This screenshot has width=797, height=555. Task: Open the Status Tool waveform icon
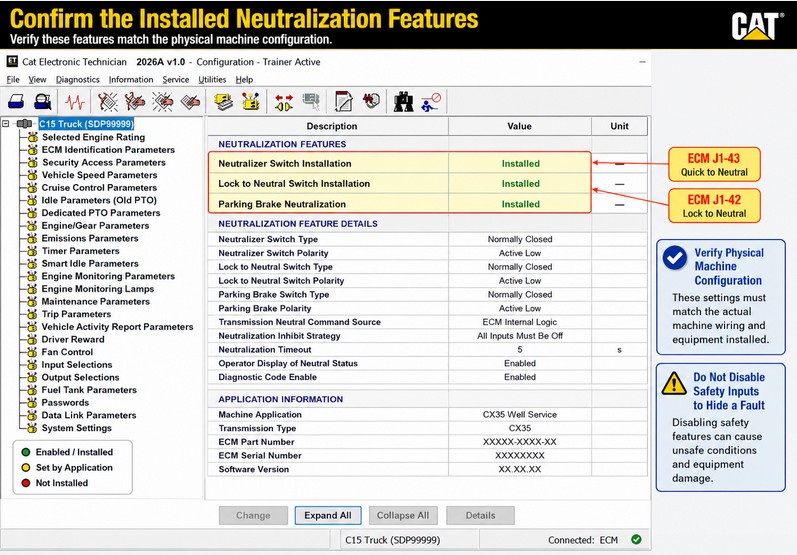[75, 102]
